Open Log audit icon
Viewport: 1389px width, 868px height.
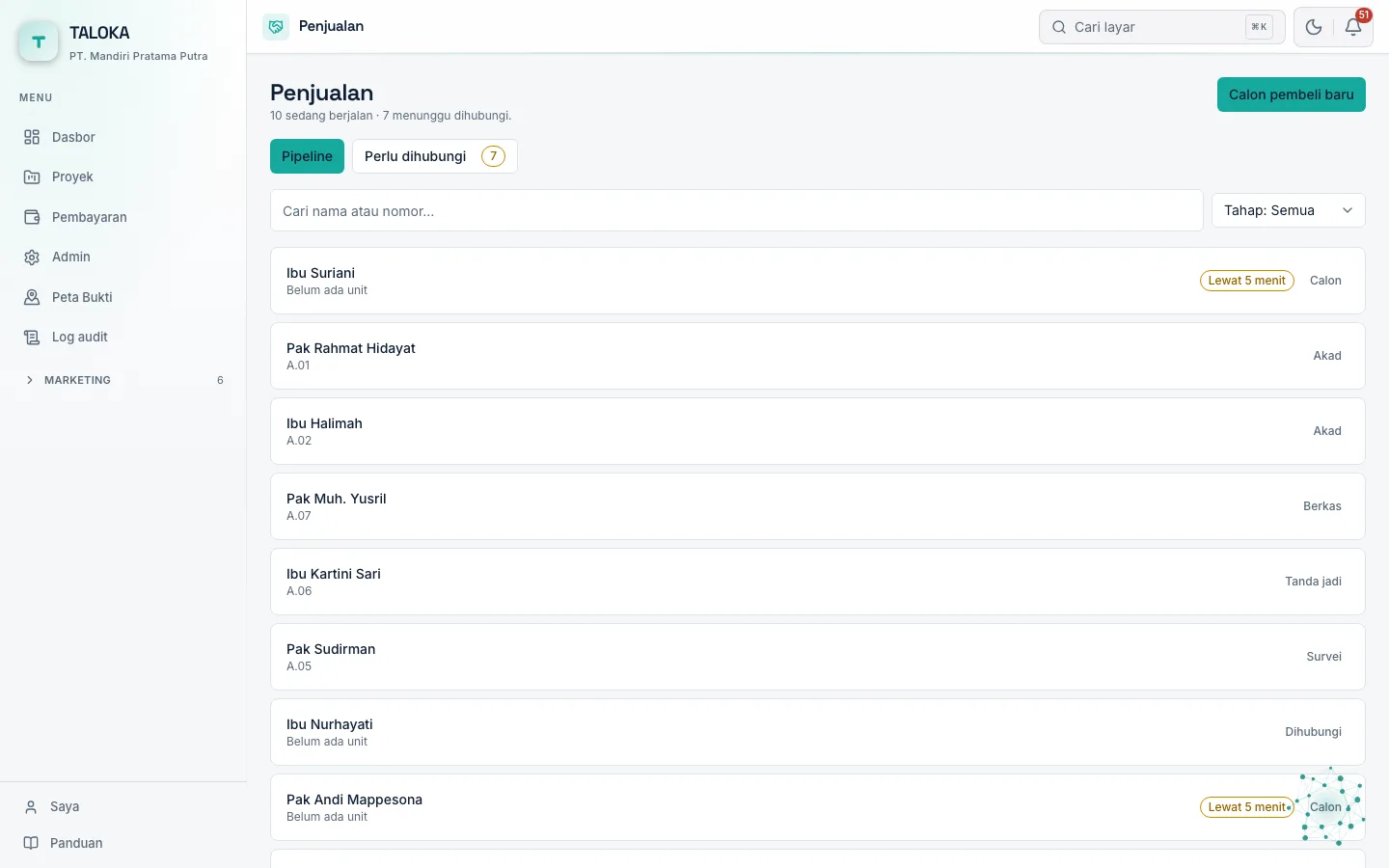[32, 338]
